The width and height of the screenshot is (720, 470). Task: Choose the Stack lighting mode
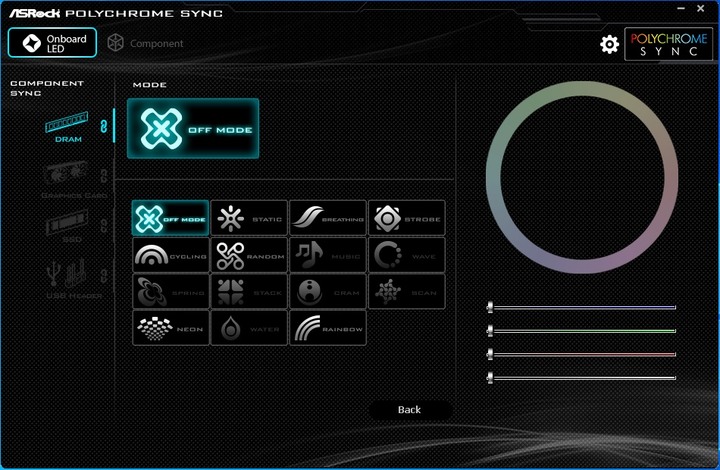(249, 291)
